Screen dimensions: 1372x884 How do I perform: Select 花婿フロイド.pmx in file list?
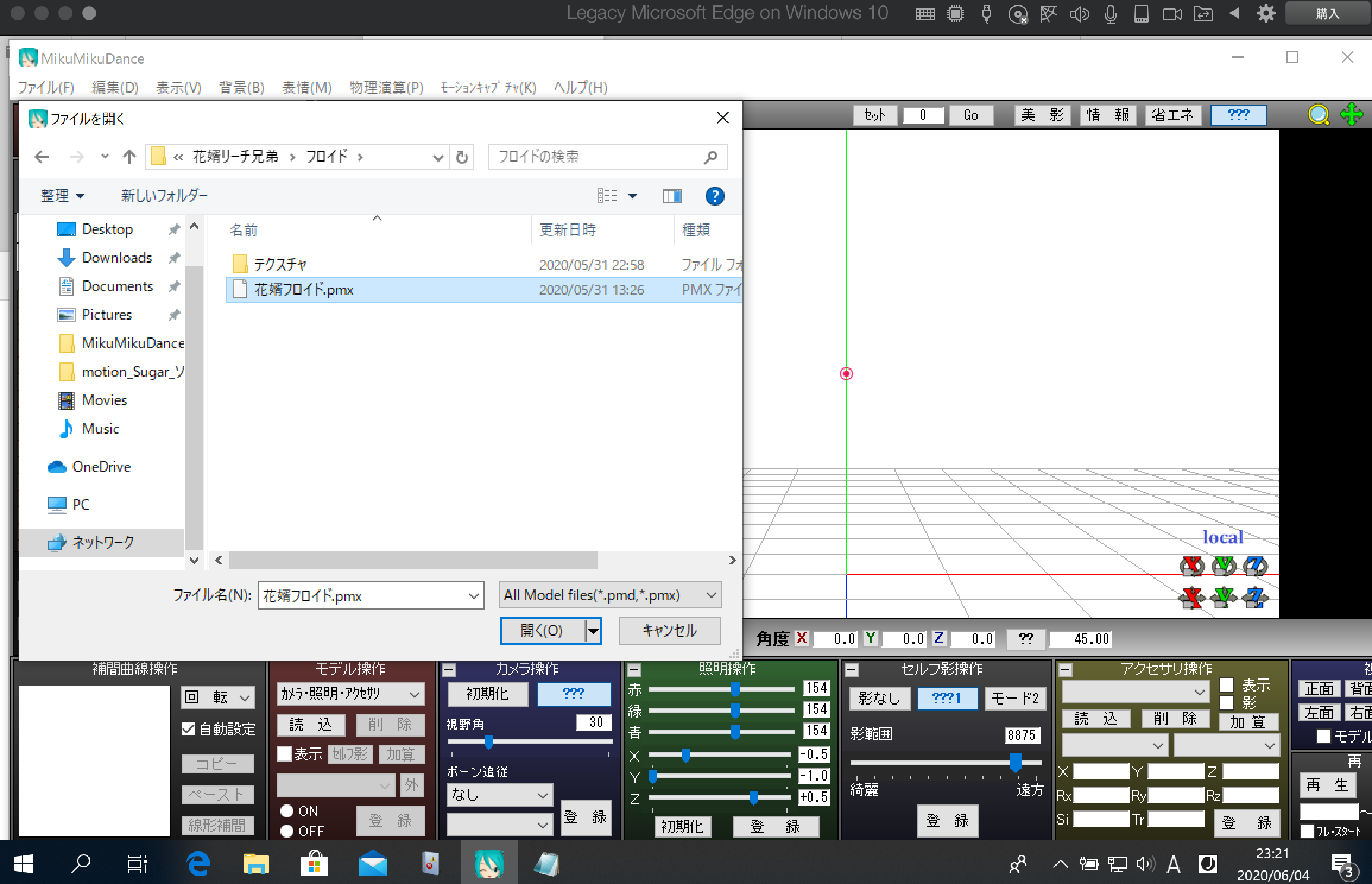click(484, 290)
